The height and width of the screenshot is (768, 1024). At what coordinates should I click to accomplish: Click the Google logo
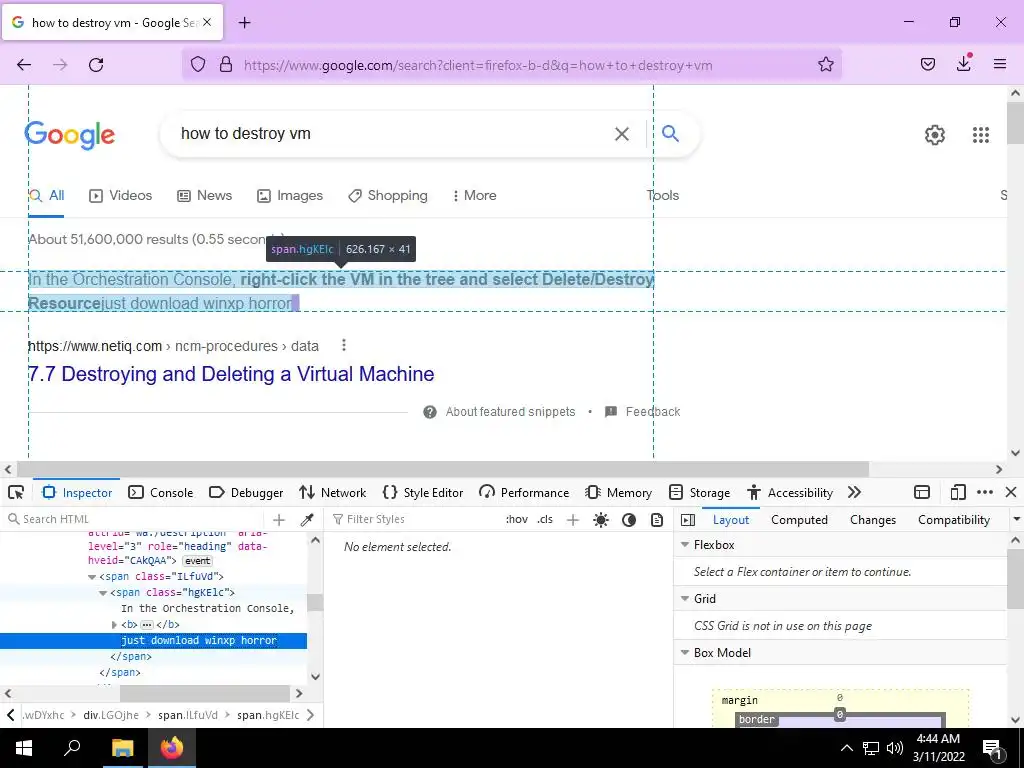coord(70,135)
